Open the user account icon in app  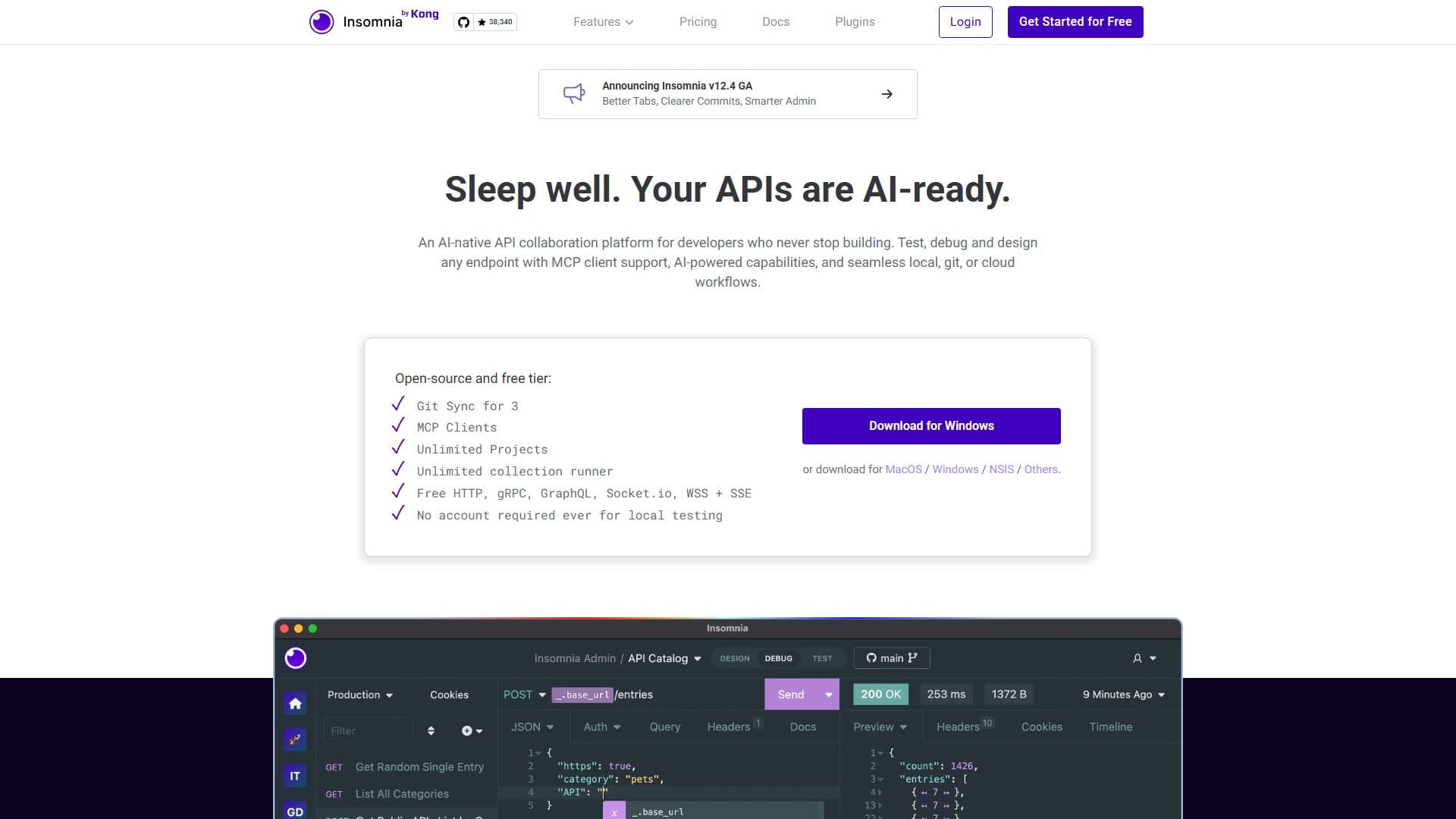click(x=1137, y=658)
